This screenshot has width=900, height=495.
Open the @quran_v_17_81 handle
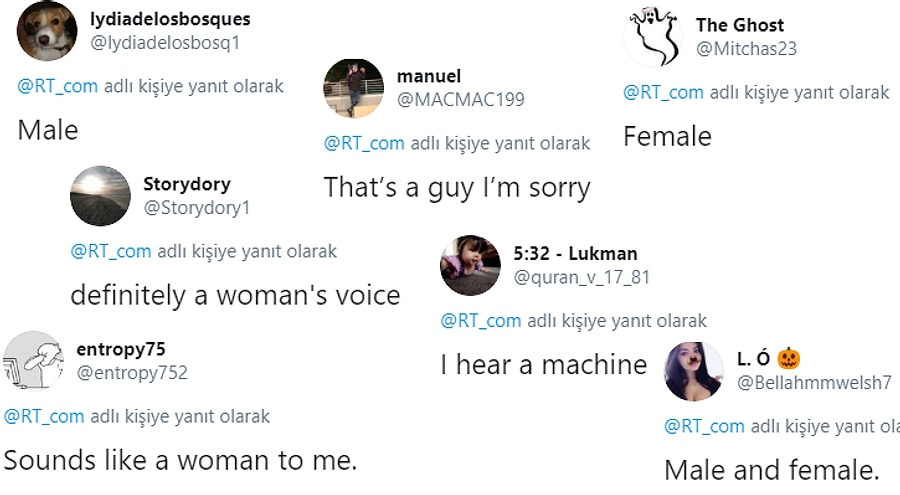(581, 277)
